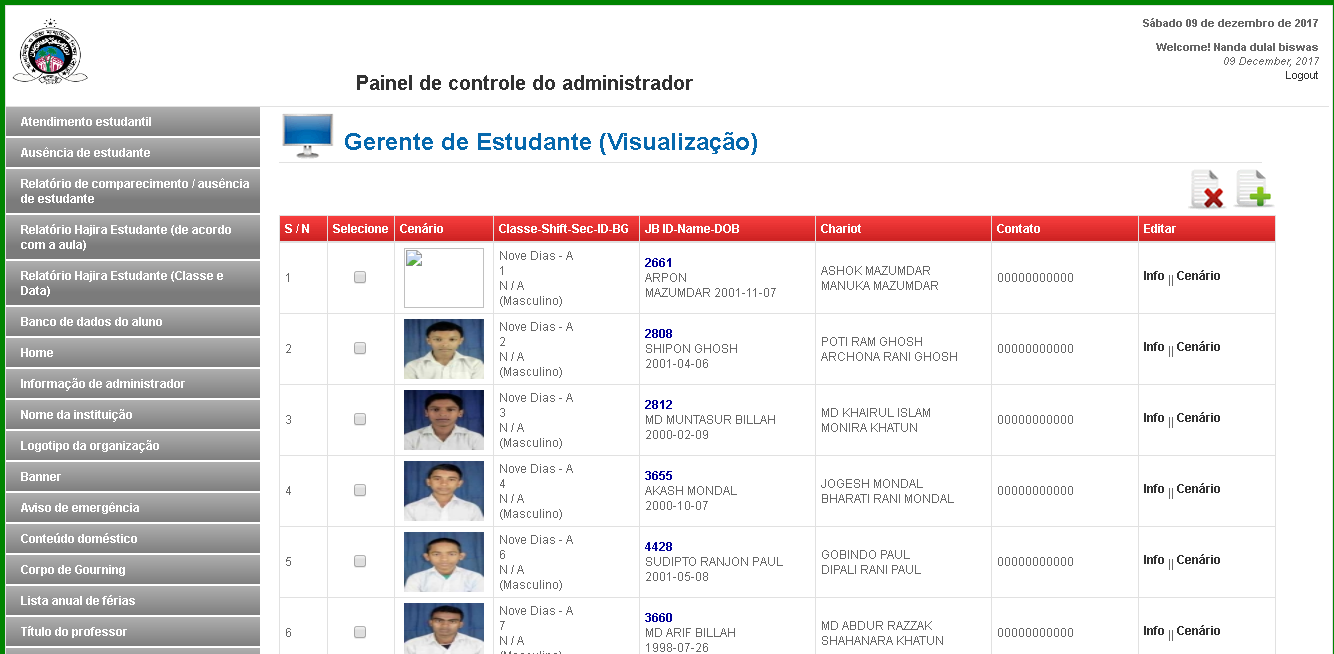Image resolution: width=1334 pixels, height=654 pixels.
Task: Click student ID 3660
Action: tap(658, 618)
